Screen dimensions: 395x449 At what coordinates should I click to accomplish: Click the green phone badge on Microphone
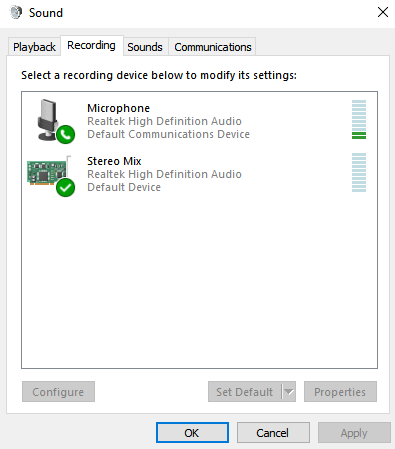pyautogui.click(x=65, y=134)
